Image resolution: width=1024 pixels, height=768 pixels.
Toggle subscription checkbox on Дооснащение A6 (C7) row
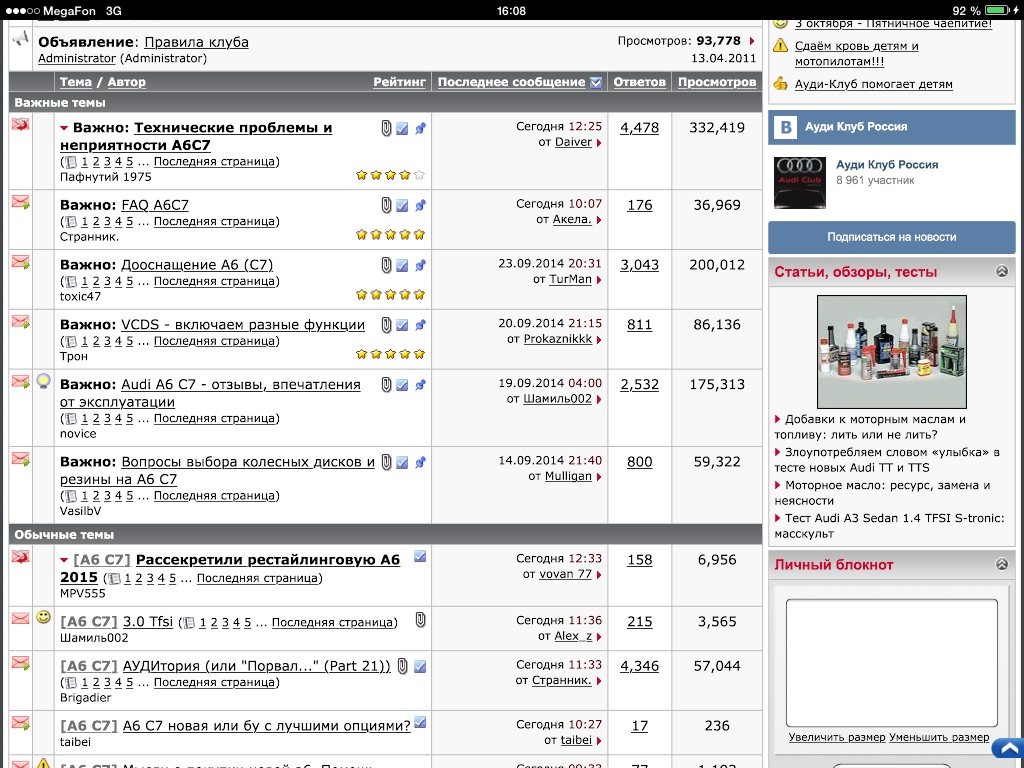(x=402, y=266)
